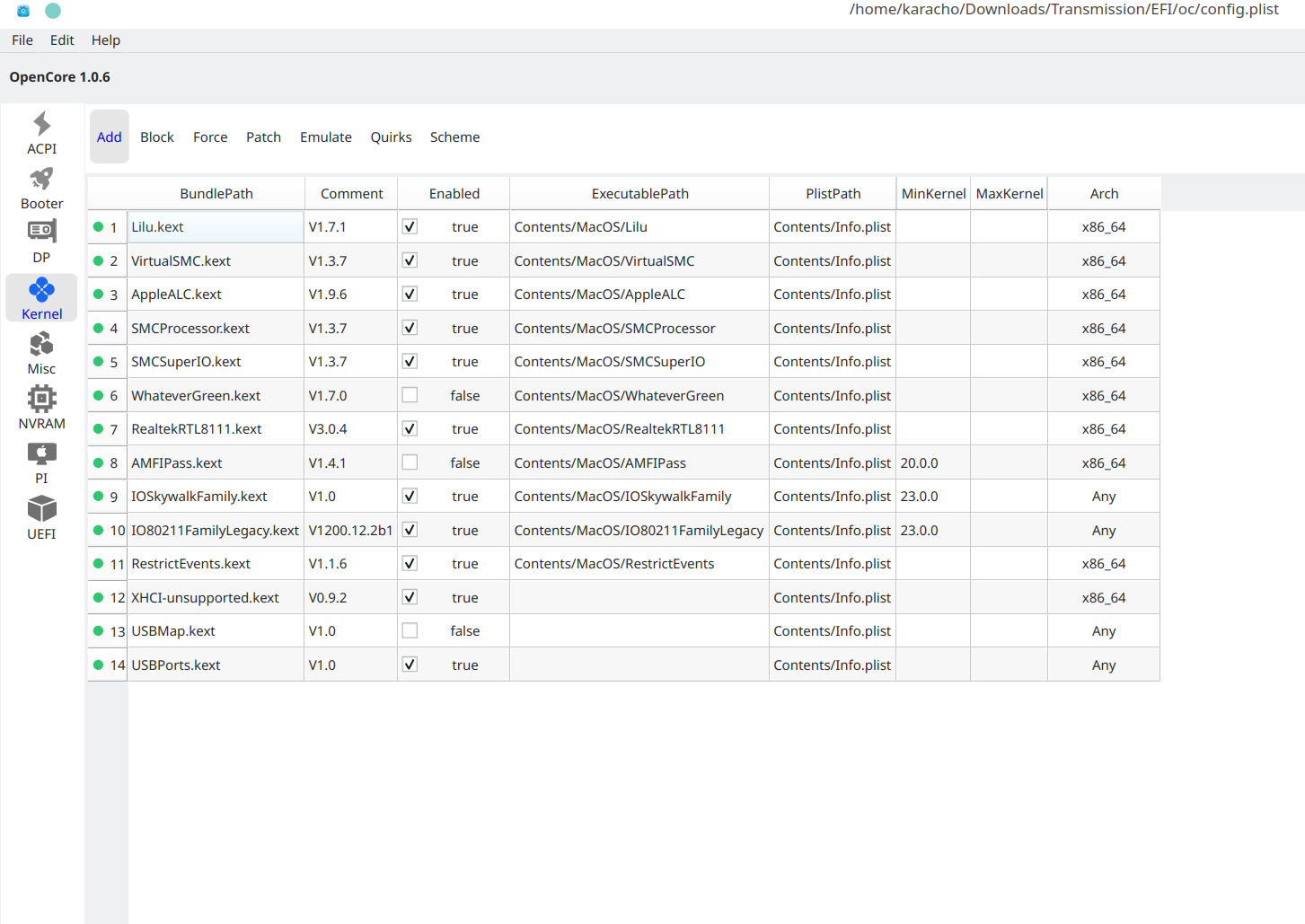Viewport: 1305px width, 924px height.
Task: Disable RealtekRTL8111.kext via its checkbox
Action: (x=410, y=429)
